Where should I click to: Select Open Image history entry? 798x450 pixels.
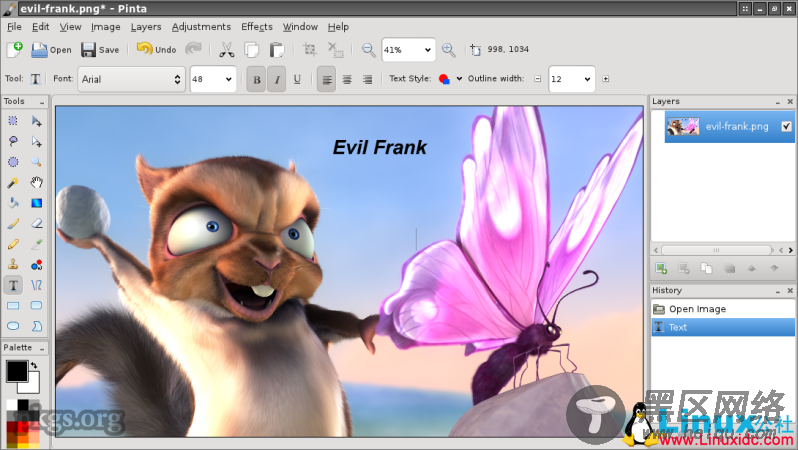[x=723, y=309]
